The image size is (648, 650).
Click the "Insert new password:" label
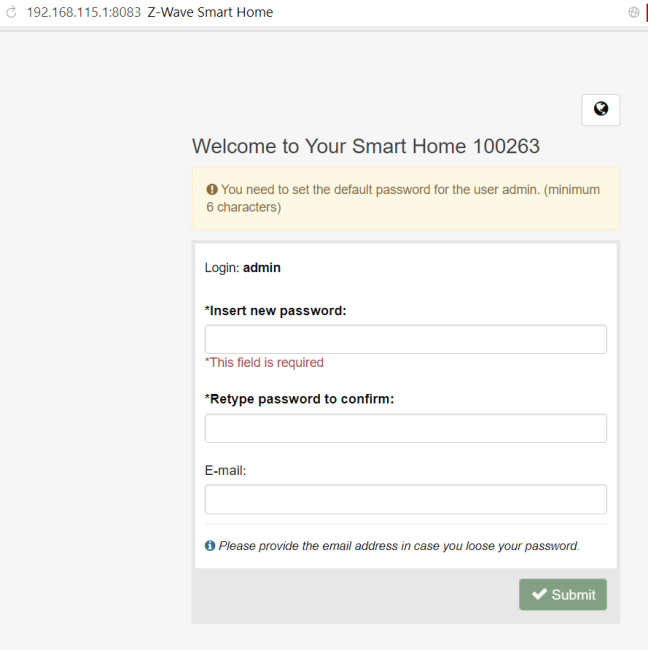(x=275, y=310)
